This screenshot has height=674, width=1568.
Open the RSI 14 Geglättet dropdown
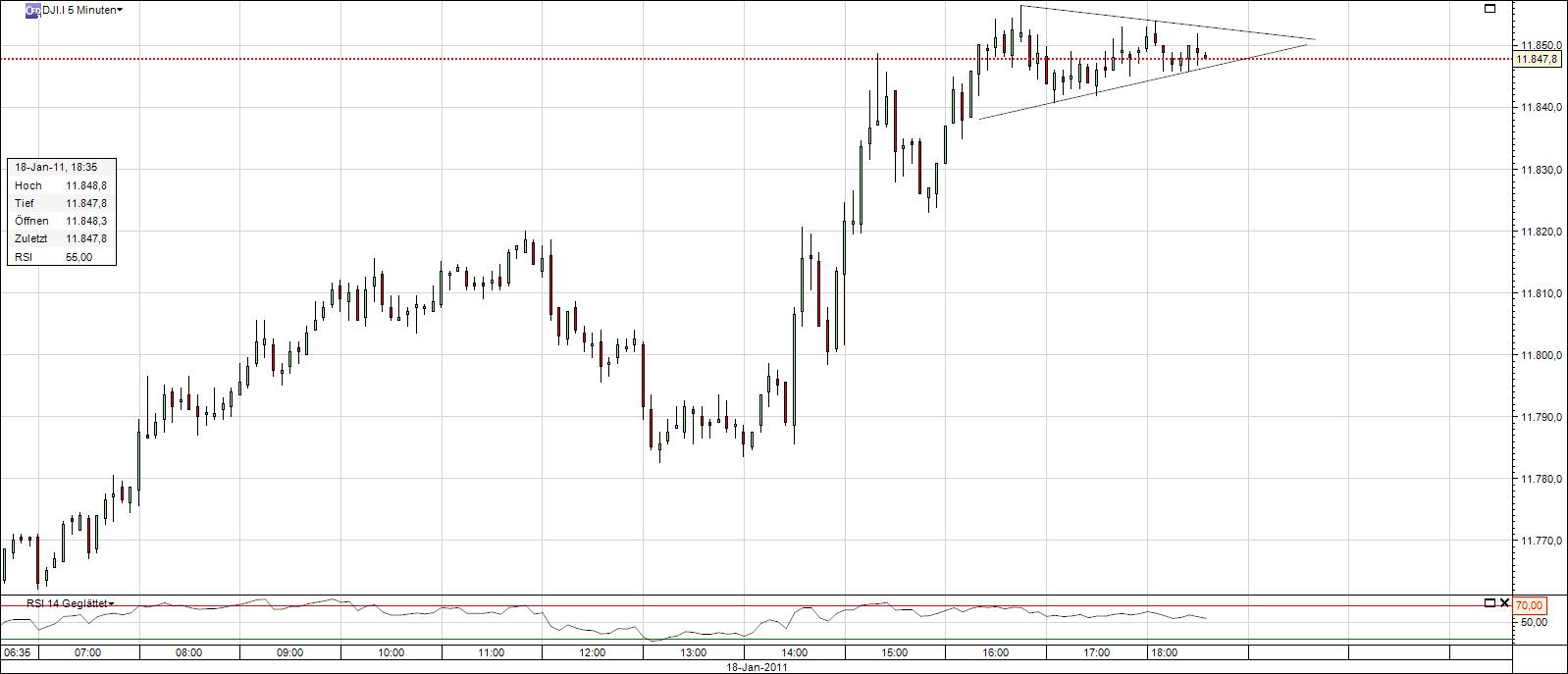click(x=70, y=603)
